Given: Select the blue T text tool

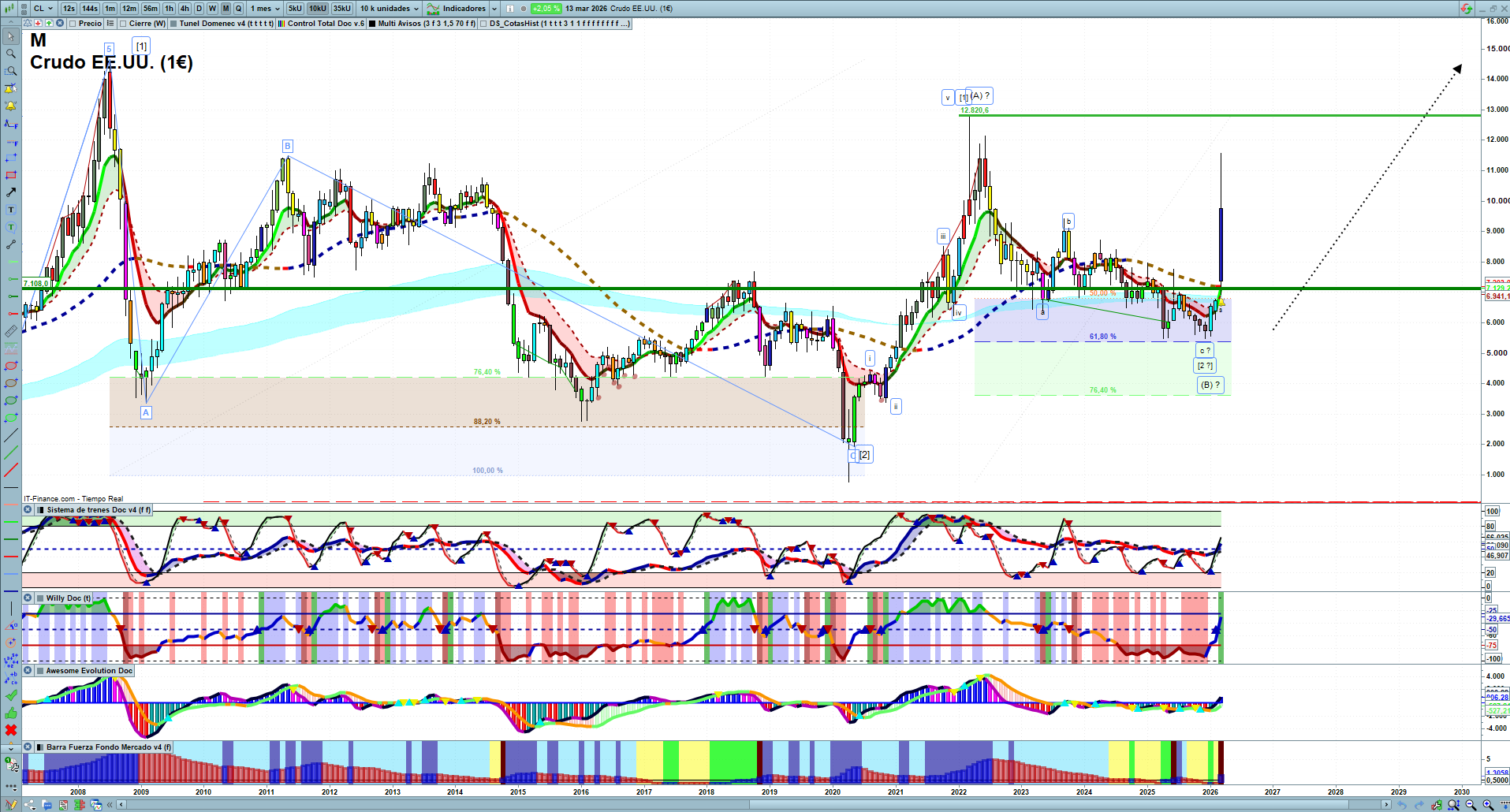Looking at the screenshot, I should (x=11, y=210).
